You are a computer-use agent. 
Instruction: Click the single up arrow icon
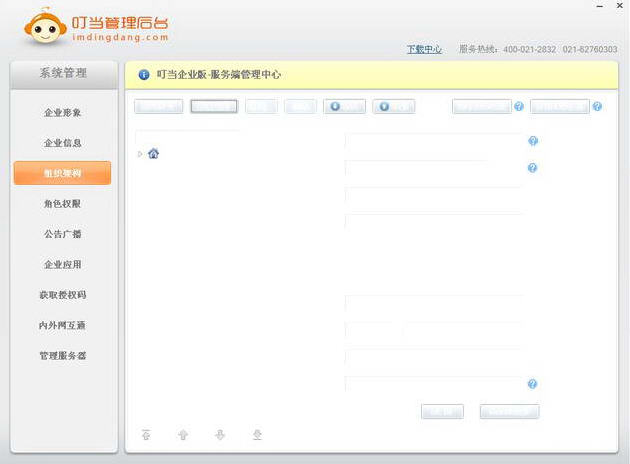[x=183, y=434]
